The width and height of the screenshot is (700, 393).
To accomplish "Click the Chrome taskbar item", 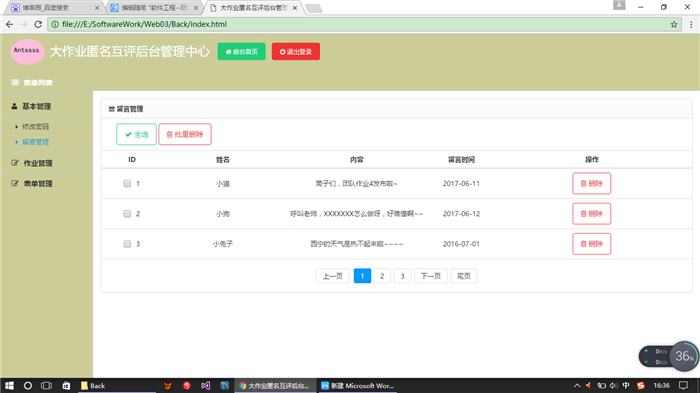I will 275,385.
